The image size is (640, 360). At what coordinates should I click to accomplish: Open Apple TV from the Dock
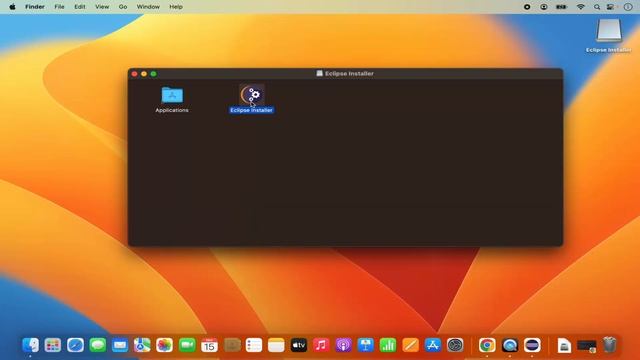coord(299,345)
